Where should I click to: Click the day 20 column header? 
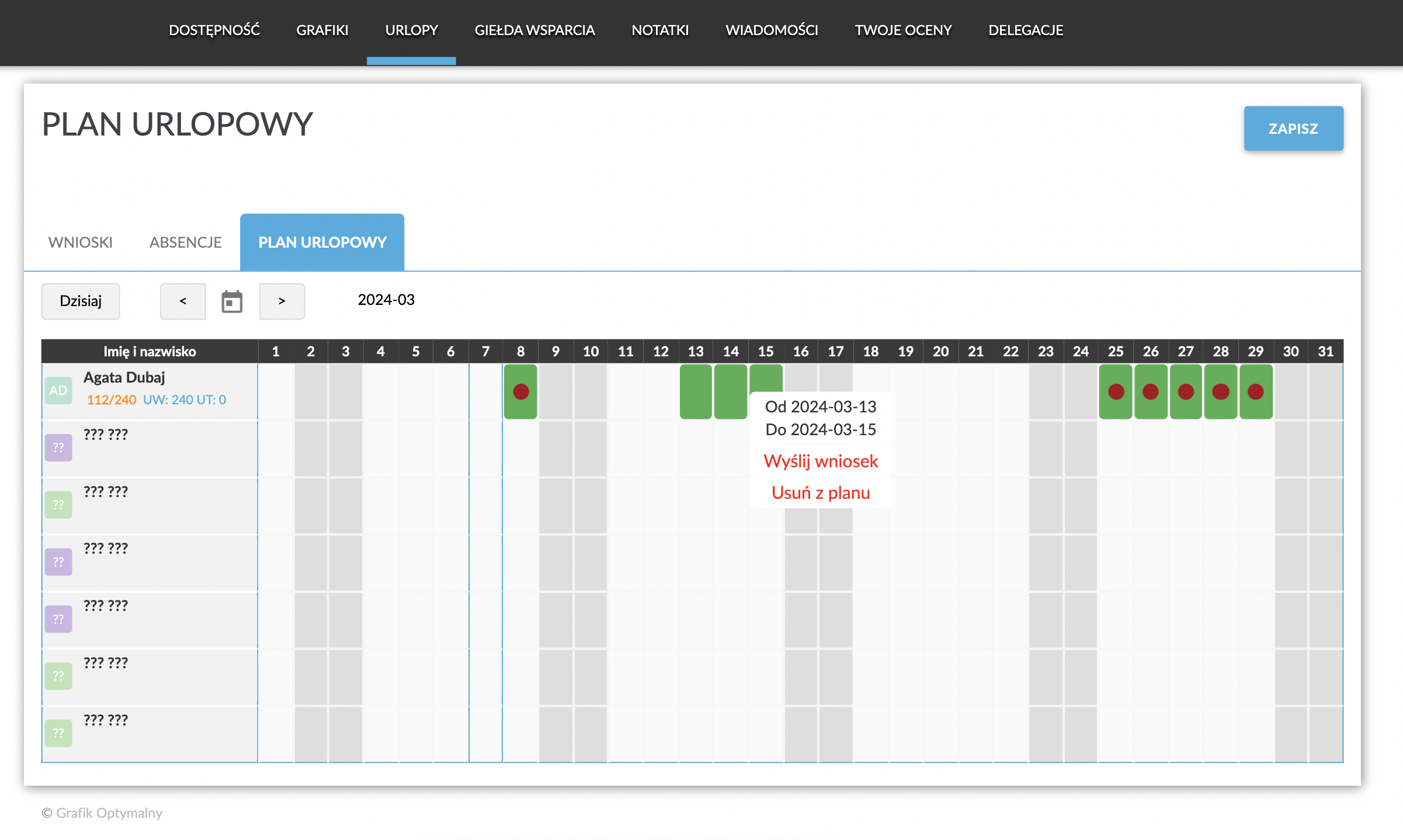pyautogui.click(x=940, y=352)
